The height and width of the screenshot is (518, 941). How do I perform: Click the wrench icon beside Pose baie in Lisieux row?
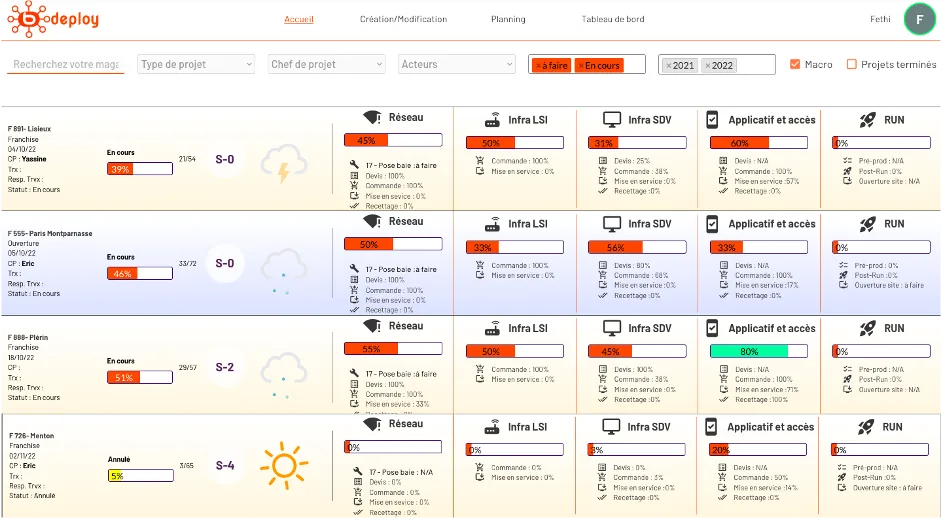354,164
